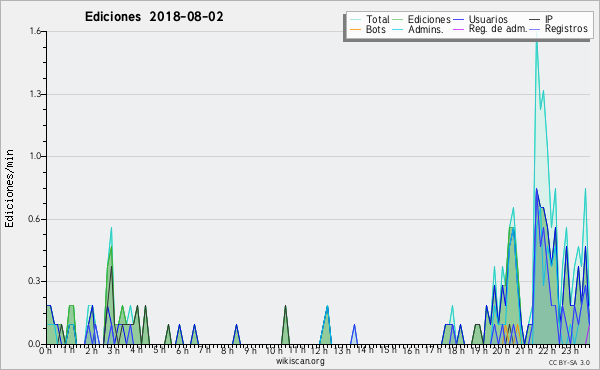Click the chart title 'Ediciones 2018-08-02'

pos(154,17)
